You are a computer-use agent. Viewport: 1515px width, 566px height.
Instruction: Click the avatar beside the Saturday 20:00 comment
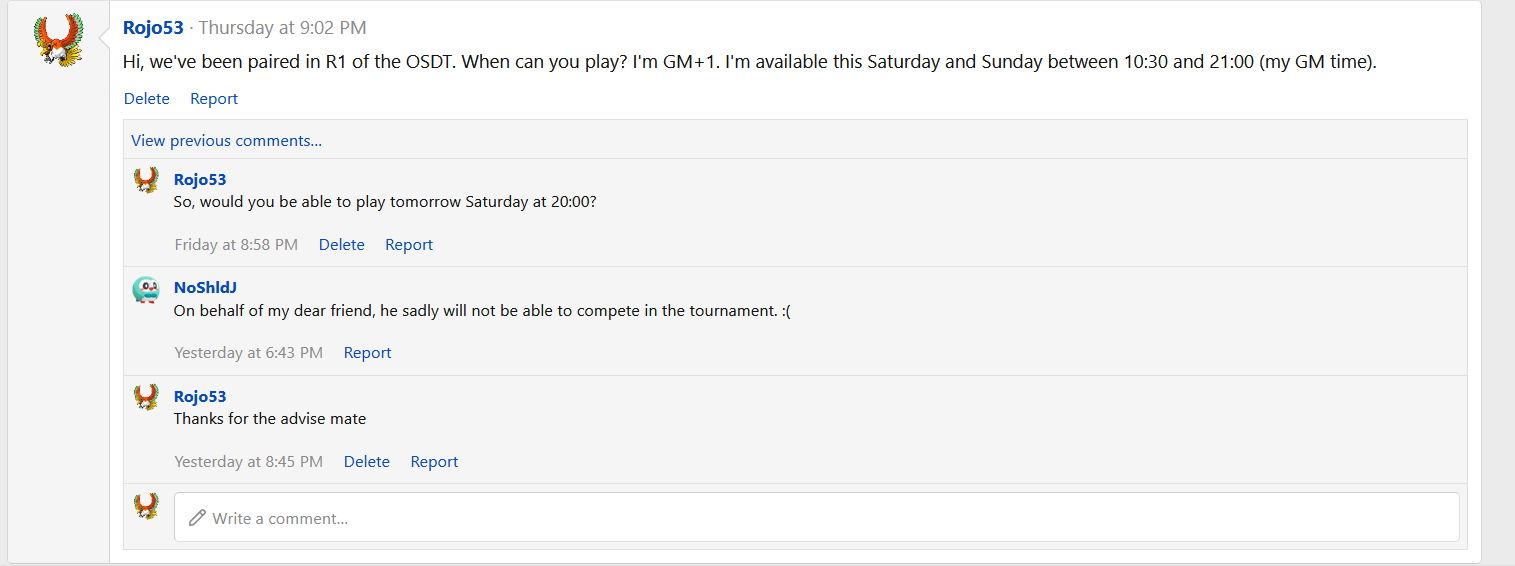point(146,181)
